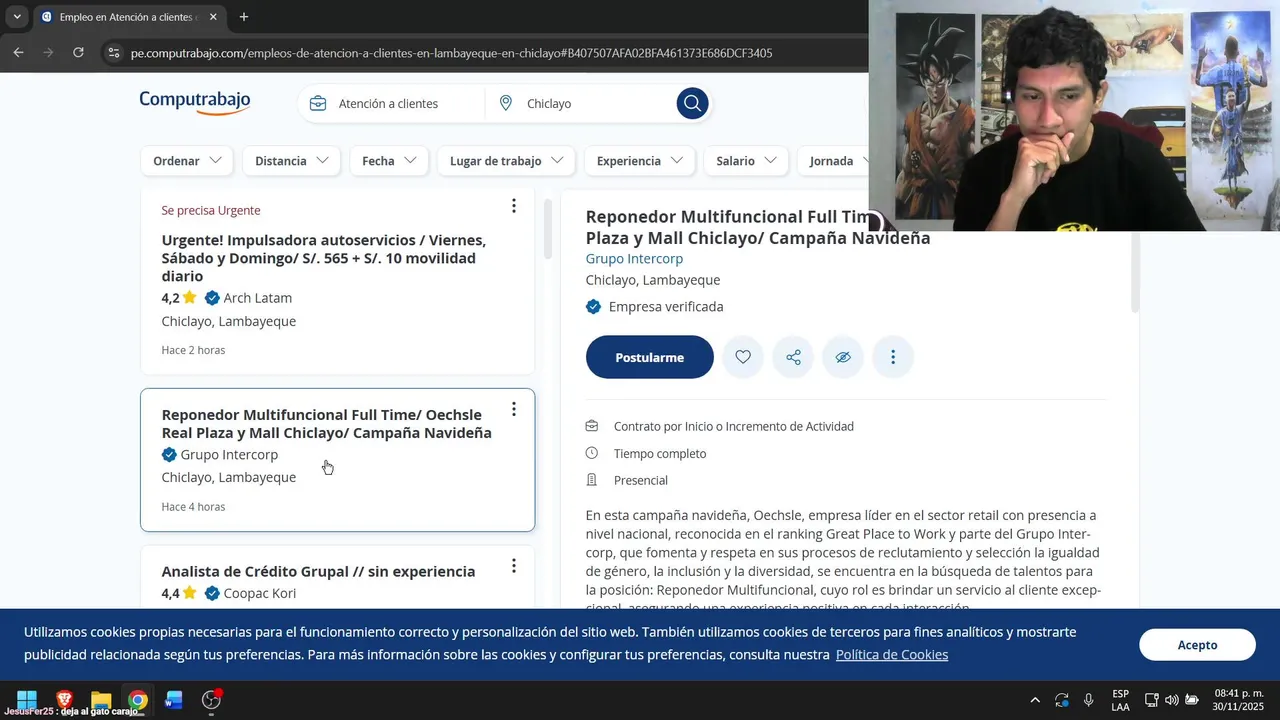Screen dimensions: 1280x720
Task: Click the Computrabajo logo
Action: pyautogui.click(x=195, y=102)
